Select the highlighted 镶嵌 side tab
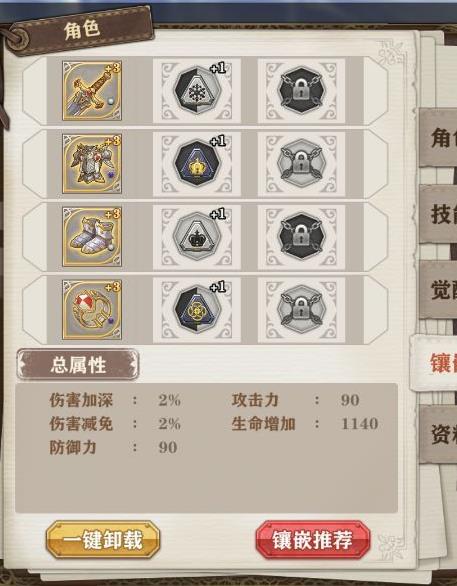 [434, 363]
